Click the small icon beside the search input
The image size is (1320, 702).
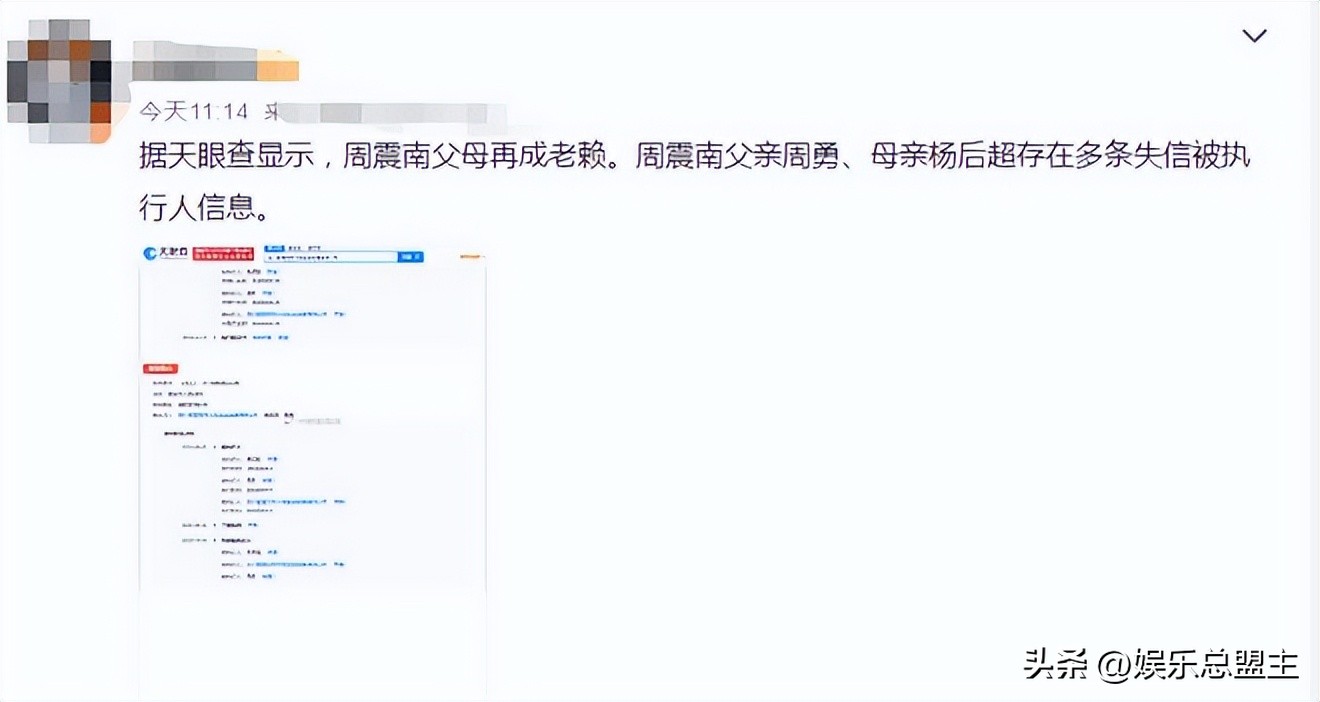[x=270, y=258]
